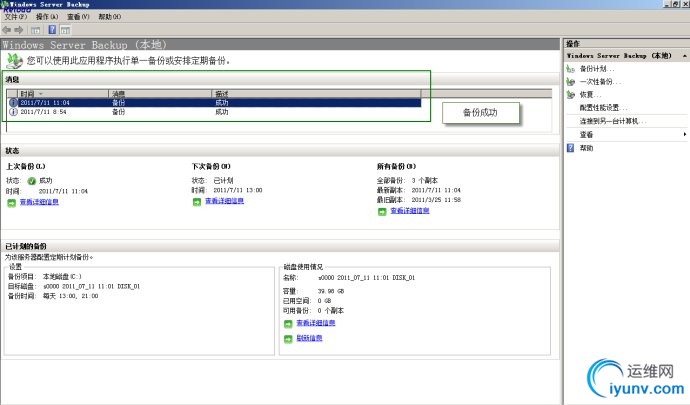Click the green arrow icon under 上次备份
The image size is (690, 405).
(x=11, y=202)
